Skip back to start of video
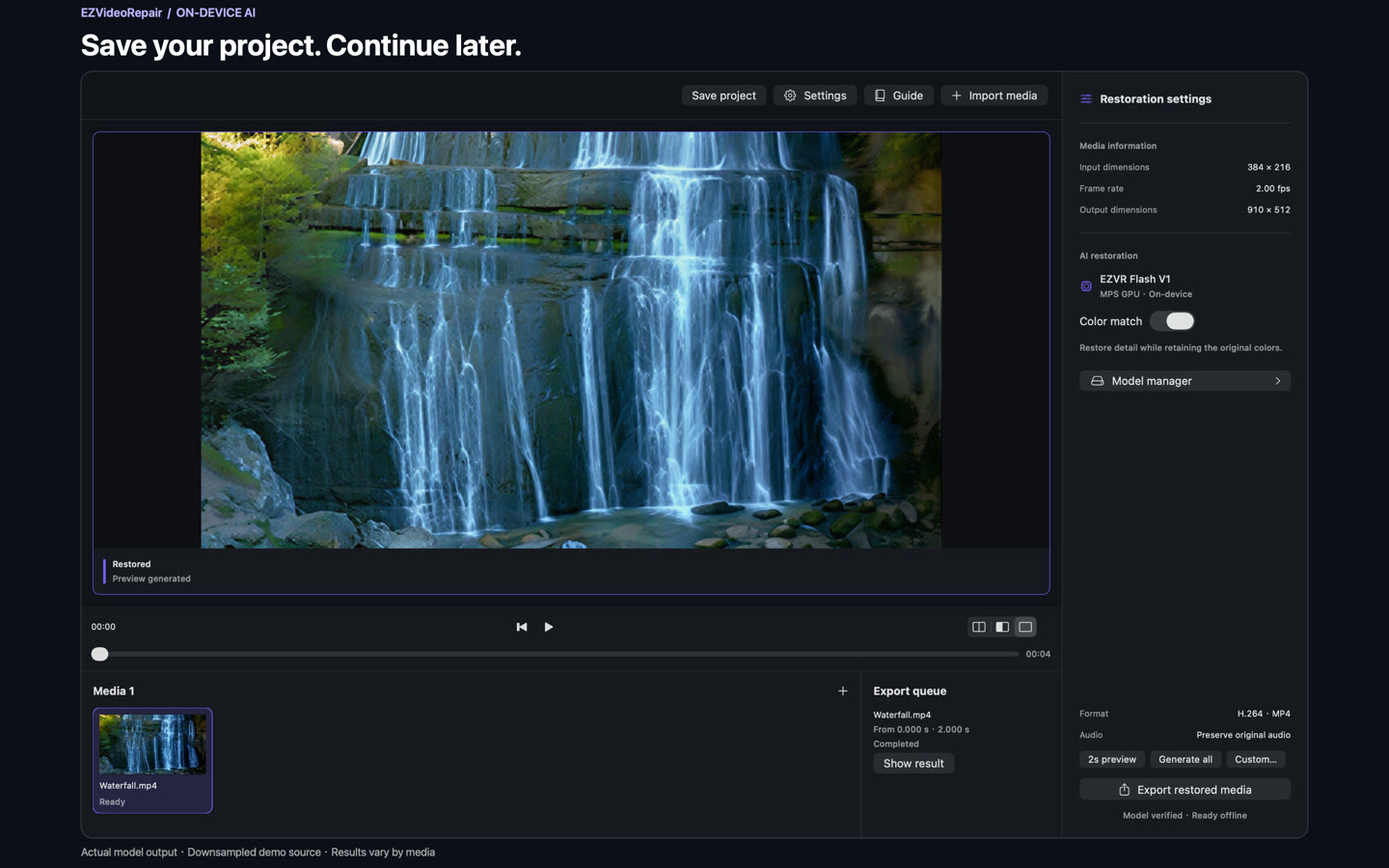Viewport: 1389px width, 868px height. coord(522,627)
